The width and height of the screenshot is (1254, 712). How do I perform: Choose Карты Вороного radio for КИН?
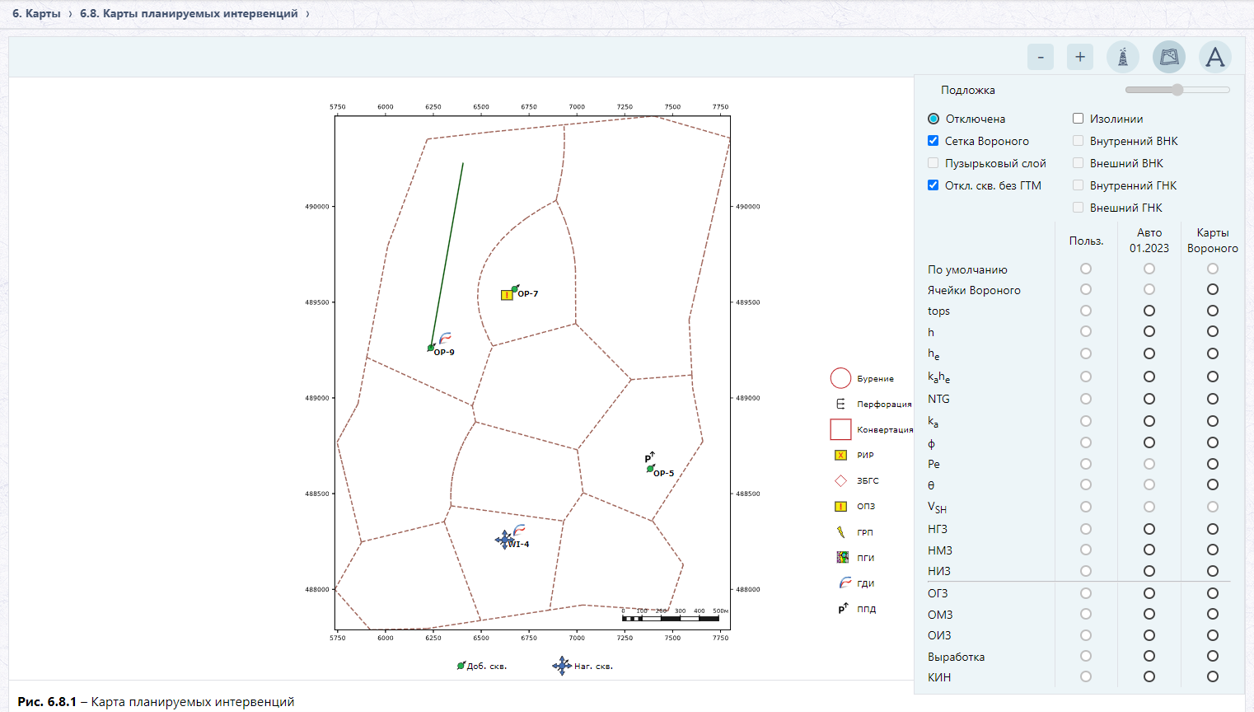pos(1212,677)
